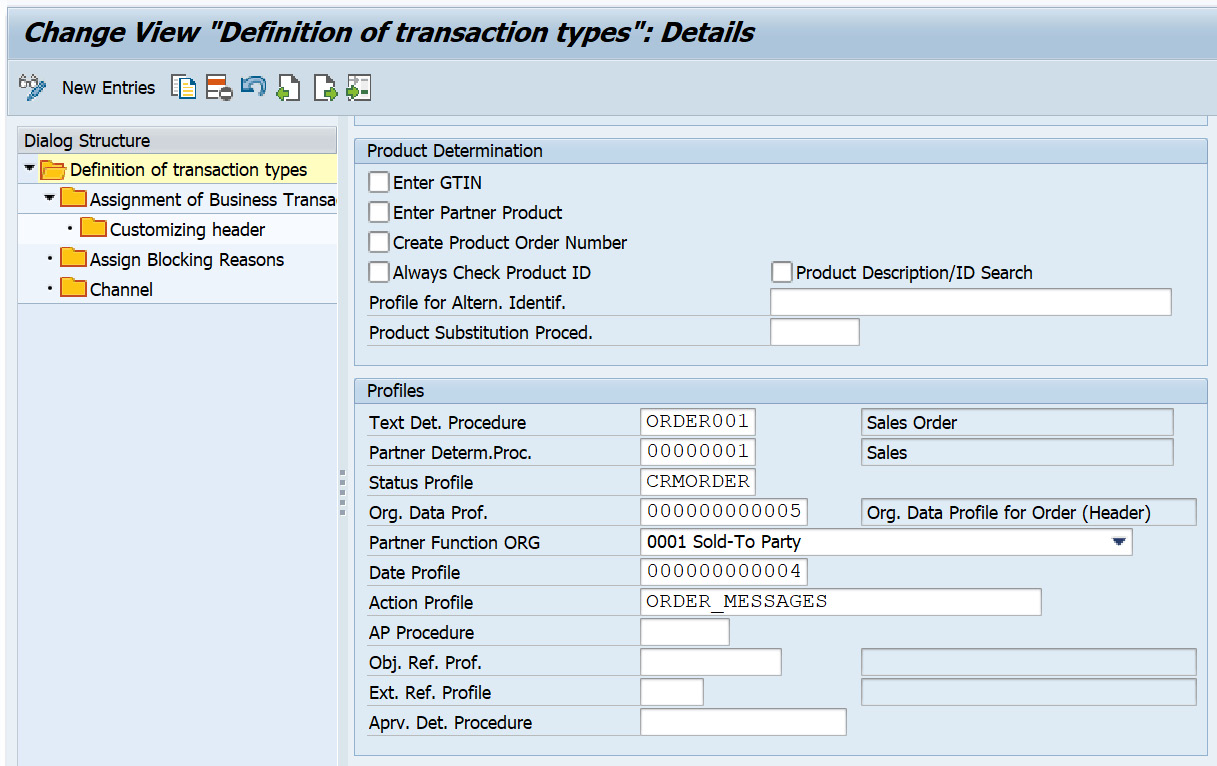Toggle Always Check Product ID checkbox

pyautogui.click(x=379, y=272)
